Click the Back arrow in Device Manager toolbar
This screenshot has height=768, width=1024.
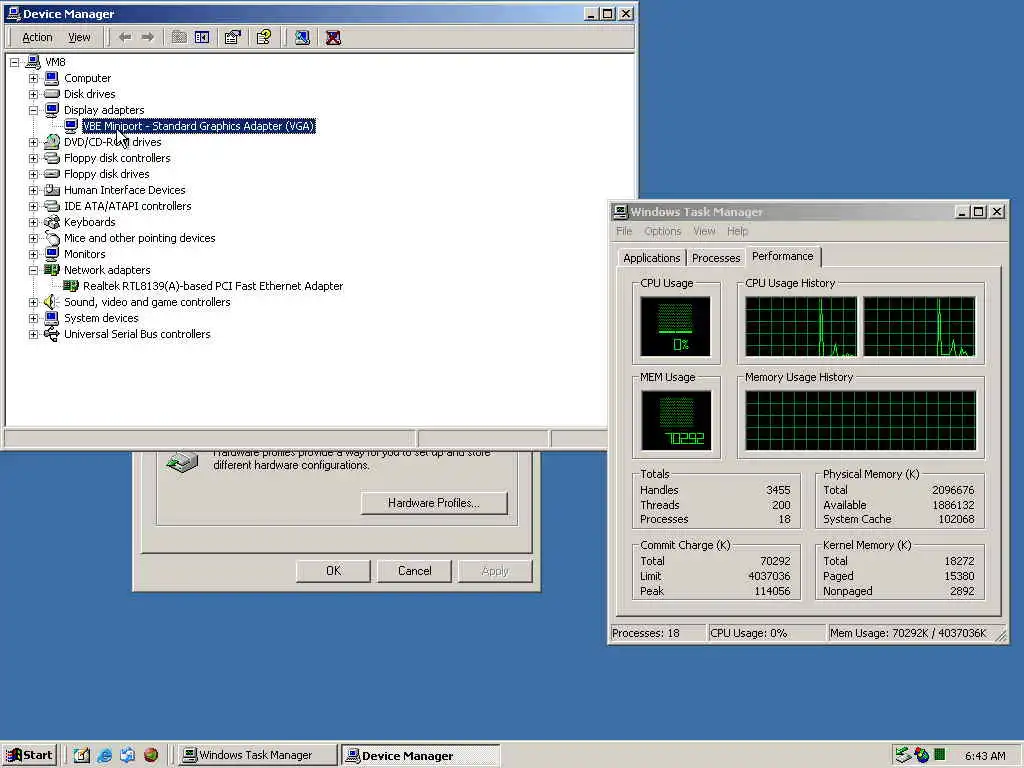(x=125, y=37)
